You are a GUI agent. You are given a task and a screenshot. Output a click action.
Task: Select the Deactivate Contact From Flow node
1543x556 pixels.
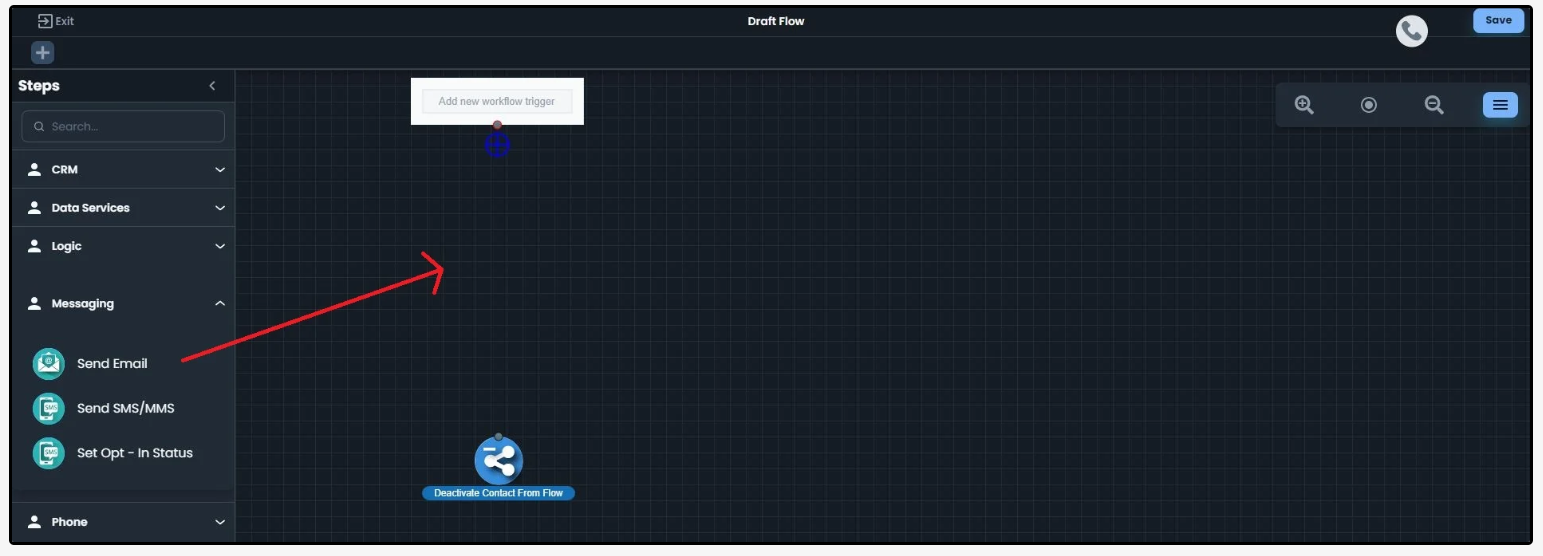tap(498, 461)
